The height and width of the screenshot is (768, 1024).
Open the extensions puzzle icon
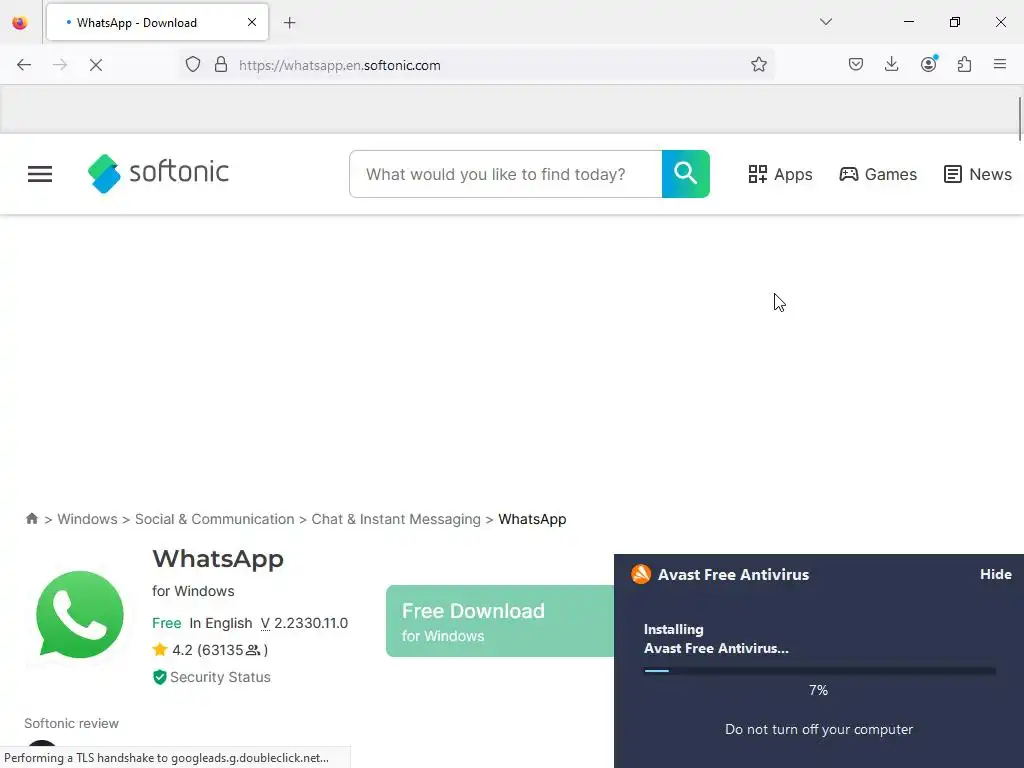[965, 64]
